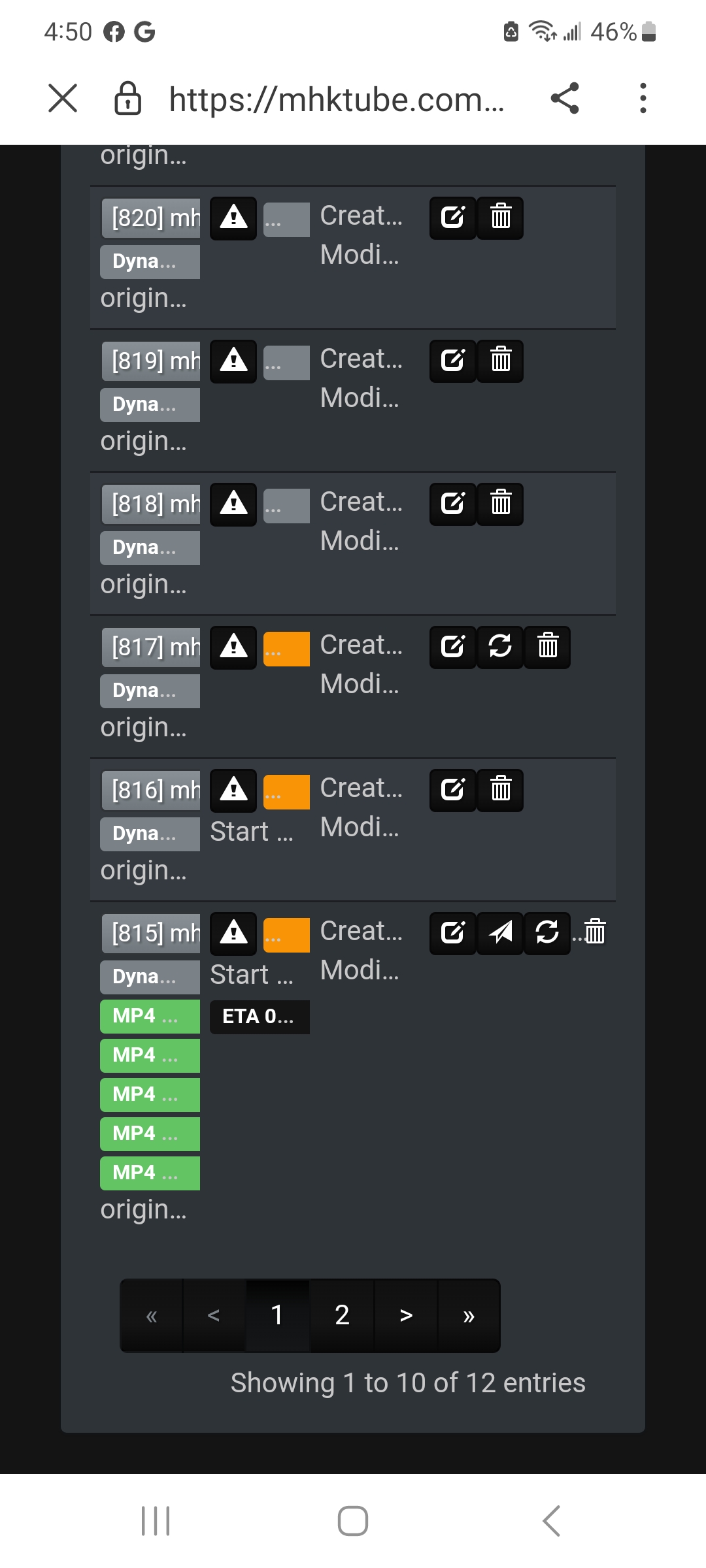Delete entry 819 with trash icon
Viewport: 706px width, 1568px height.
pyautogui.click(x=500, y=361)
